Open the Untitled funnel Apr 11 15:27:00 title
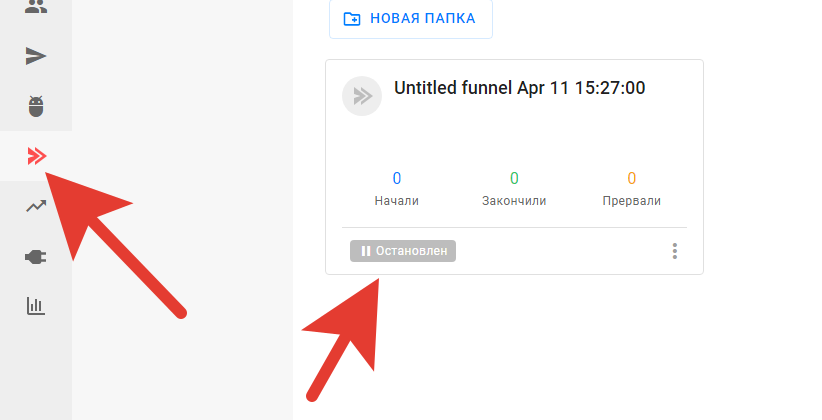 tap(520, 88)
